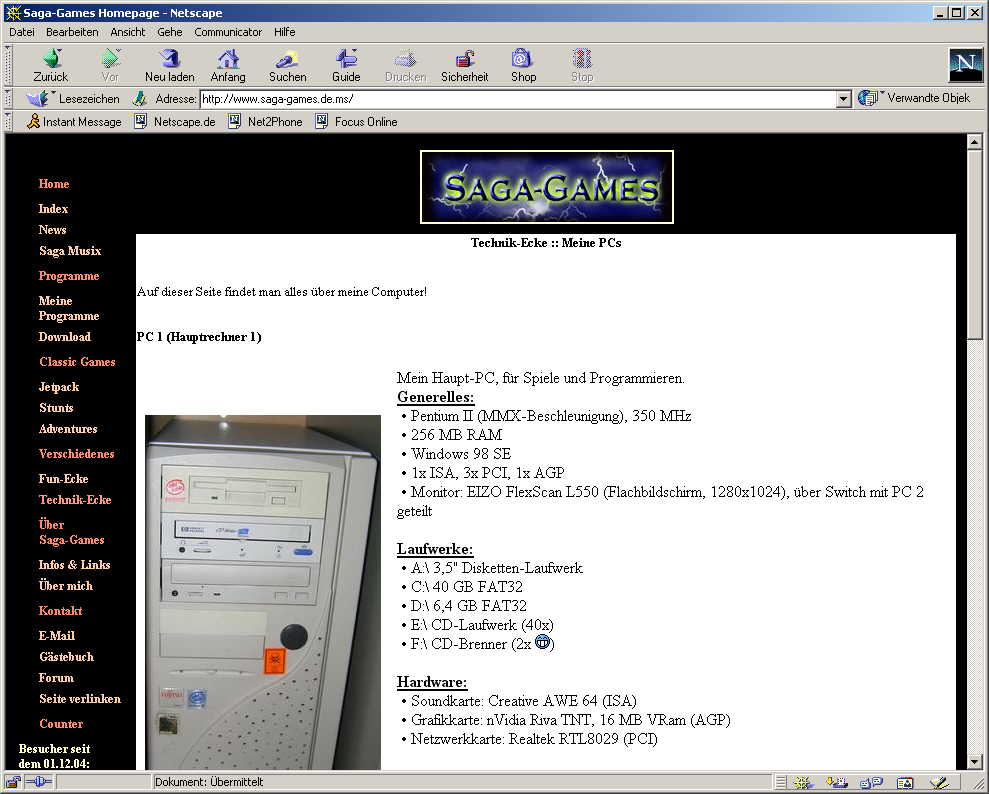This screenshot has width=989, height=794.
Task: Click the "Dokument: Übermittelt" status text
Action: (209, 783)
